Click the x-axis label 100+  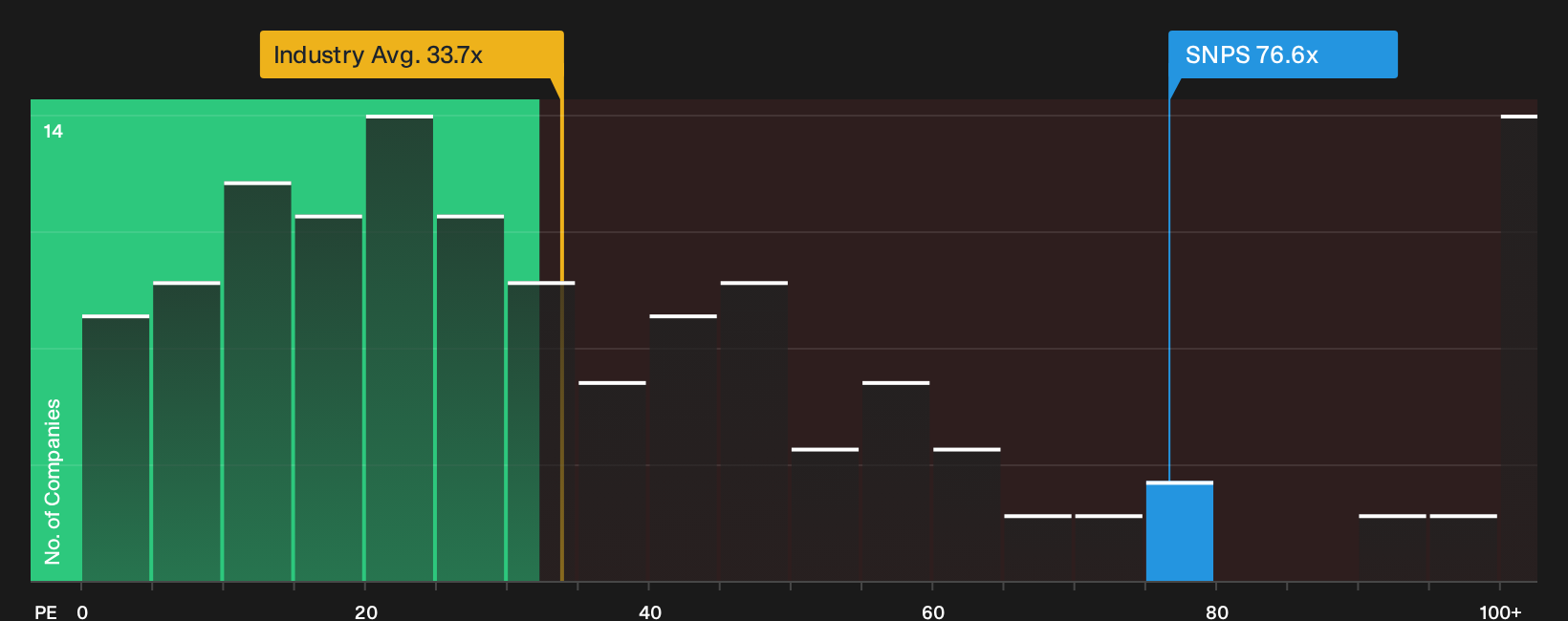pos(1500,611)
